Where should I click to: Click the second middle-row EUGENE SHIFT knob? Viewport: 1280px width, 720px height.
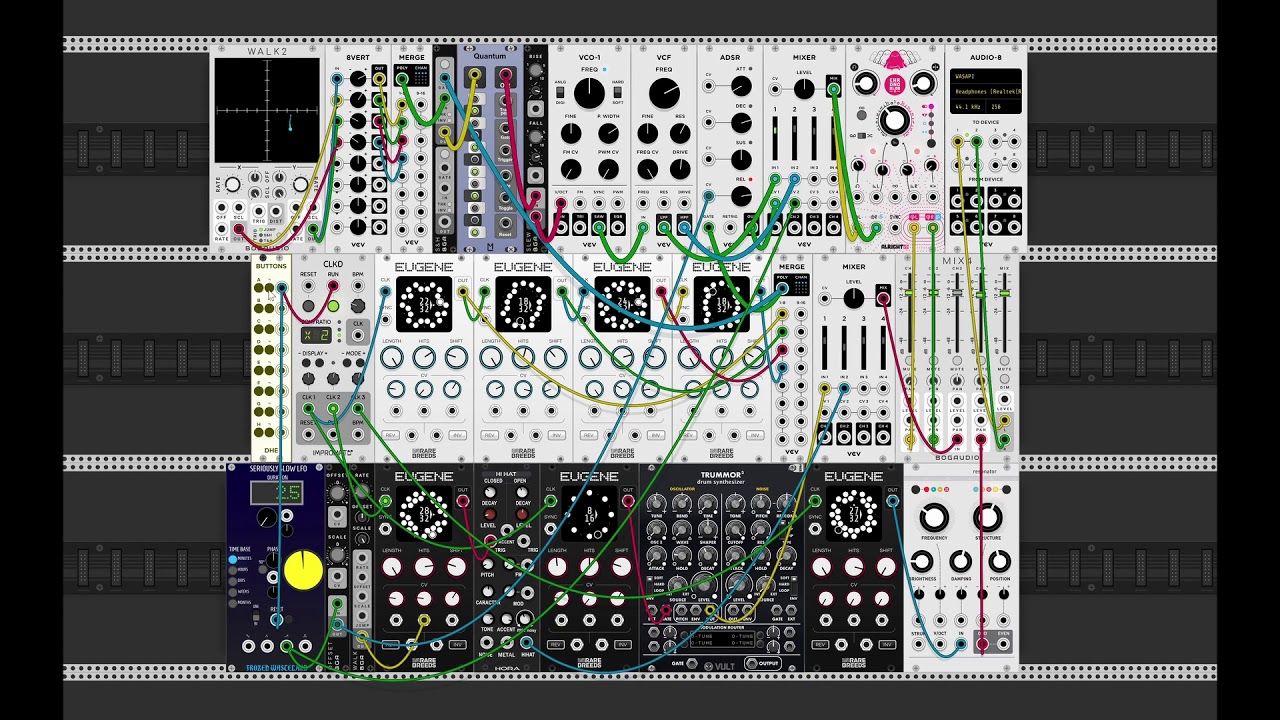click(x=555, y=358)
